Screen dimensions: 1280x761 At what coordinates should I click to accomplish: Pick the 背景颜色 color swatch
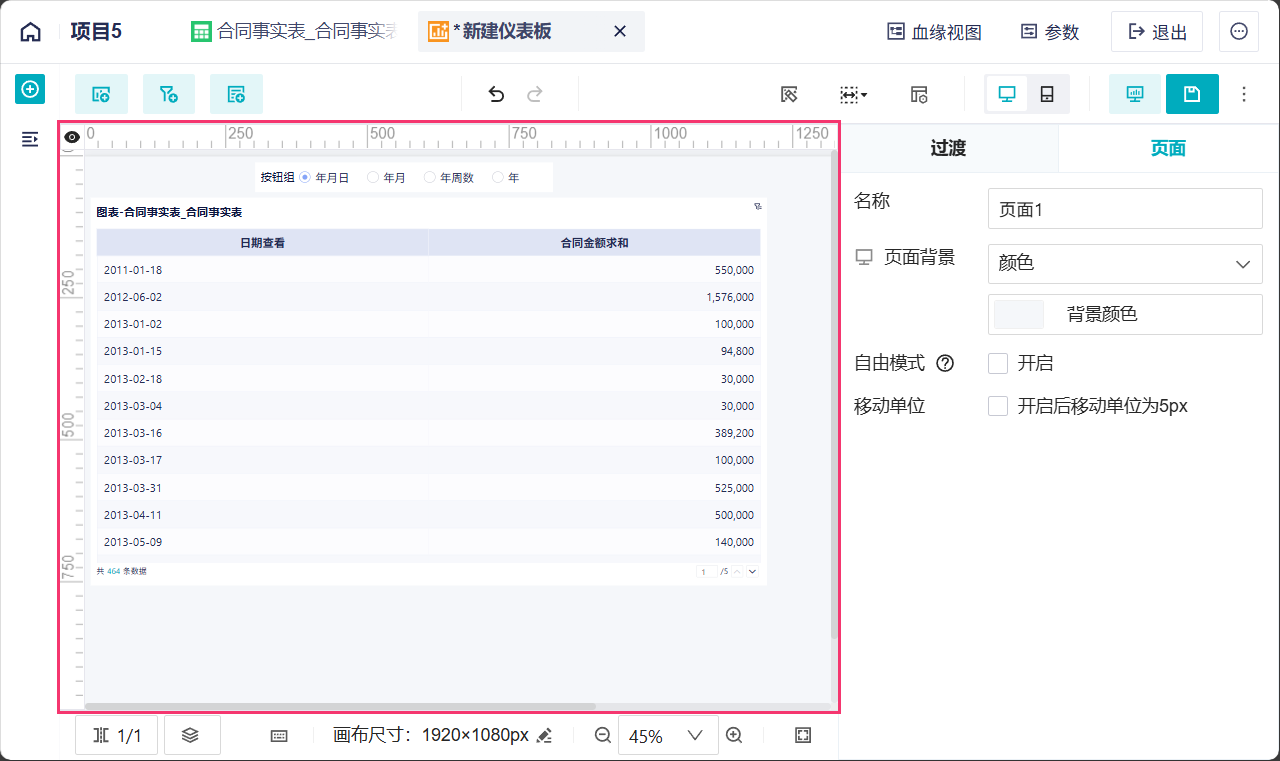(1018, 314)
